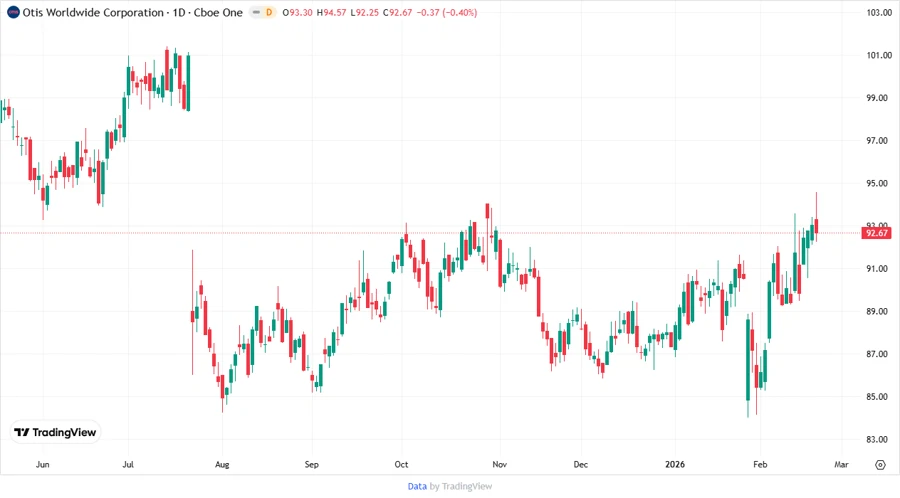Click the low value L92.25
The width and height of the screenshot is (900, 498).
click(x=364, y=12)
